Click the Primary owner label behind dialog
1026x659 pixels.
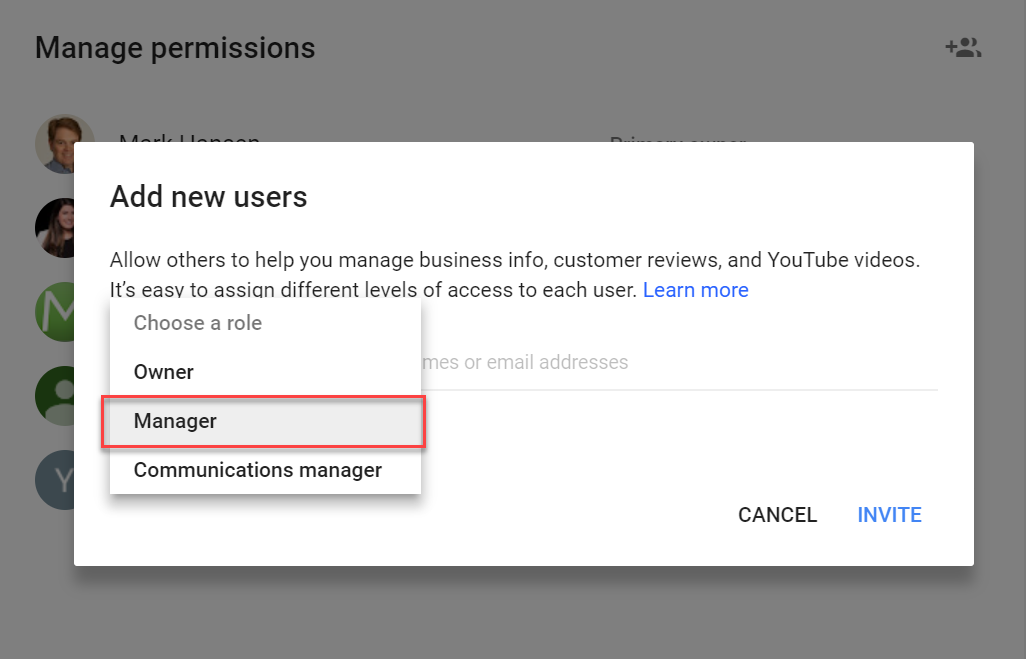pyautogui.click(x=677, y=140)
